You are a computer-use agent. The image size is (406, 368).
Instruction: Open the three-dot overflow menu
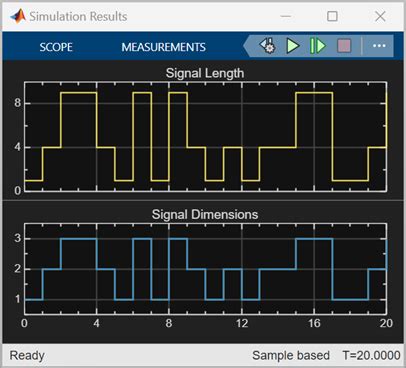379,46
